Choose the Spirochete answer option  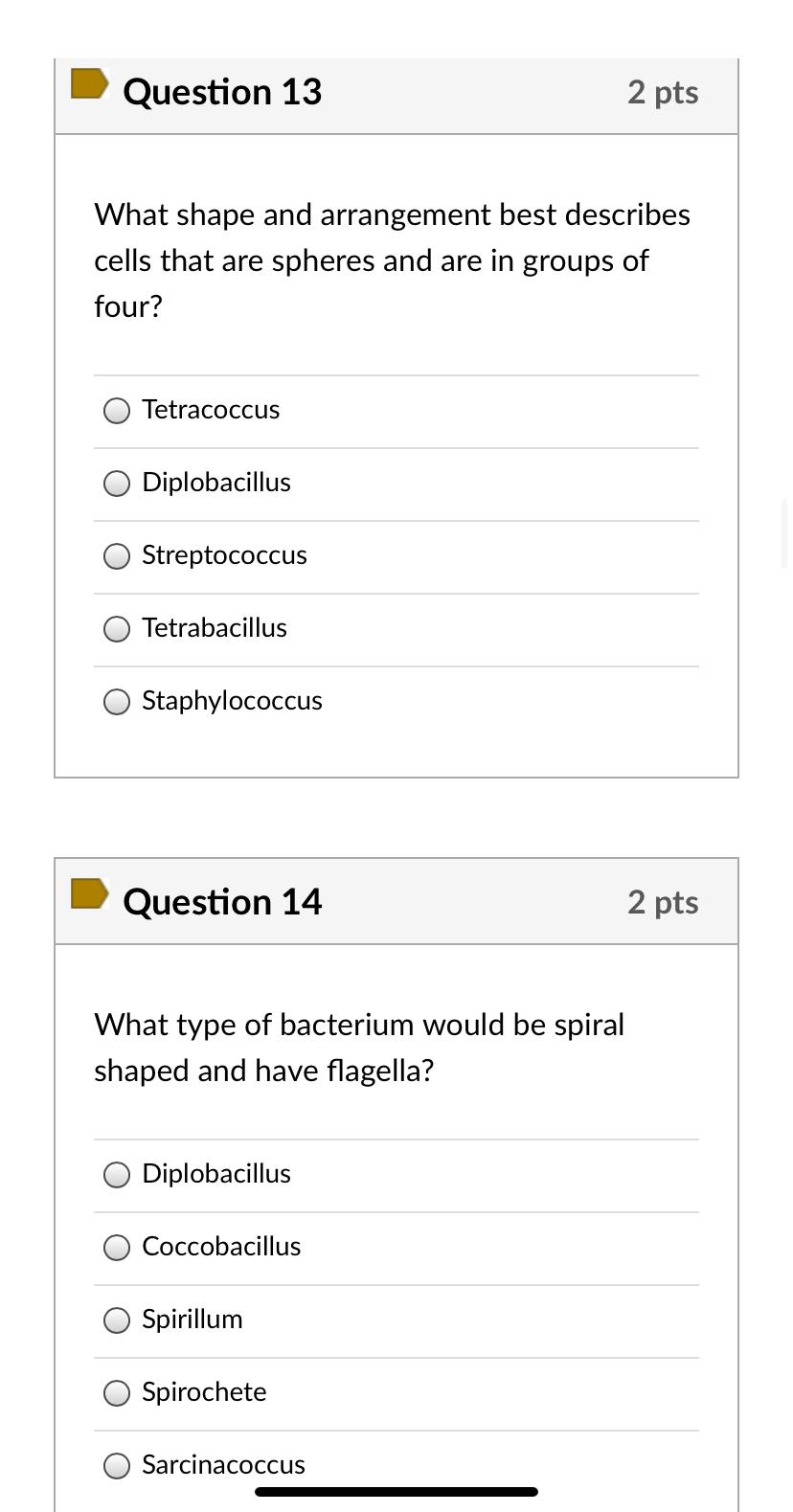[116, 1392]
